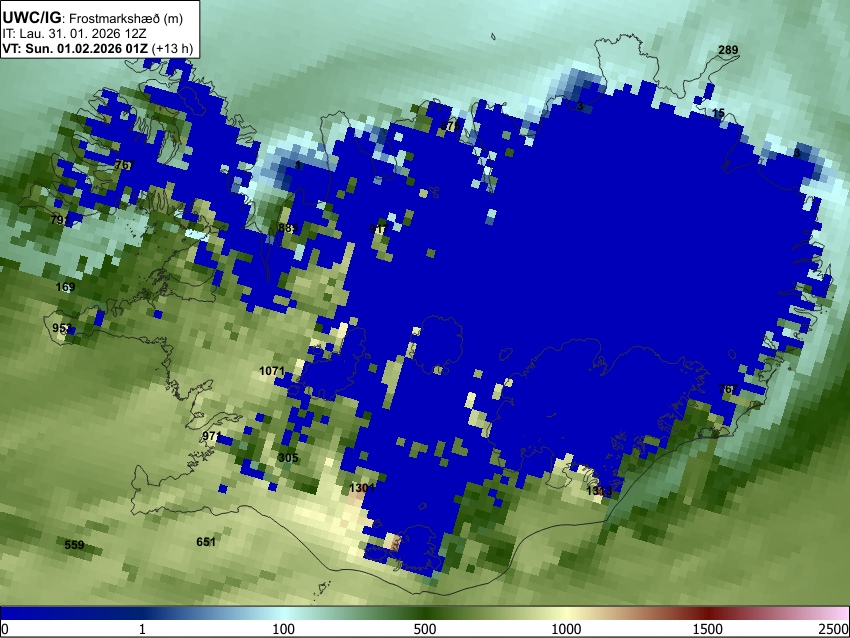Click the map value 651
Screen dimensions: 850x638
(206, 542)
